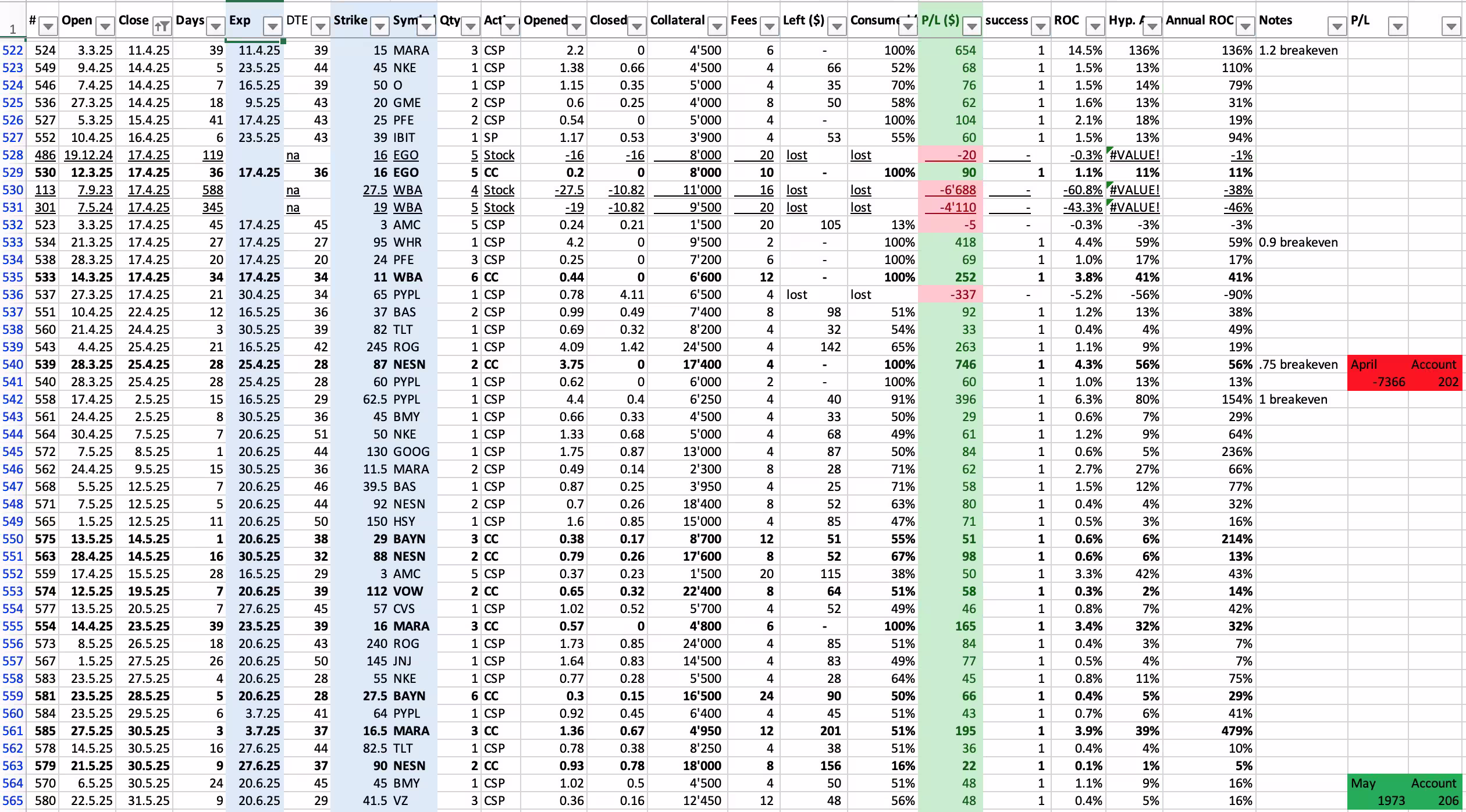Select row header 565
Image resolution: width=1466 pixels, height=812 pixels.
pos(13,801)
